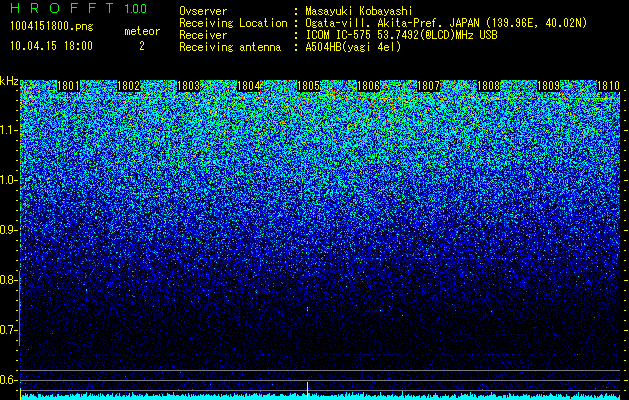Select the 0.8 kHz axis tick label
The image size is (629, 400).
(9, 280)
